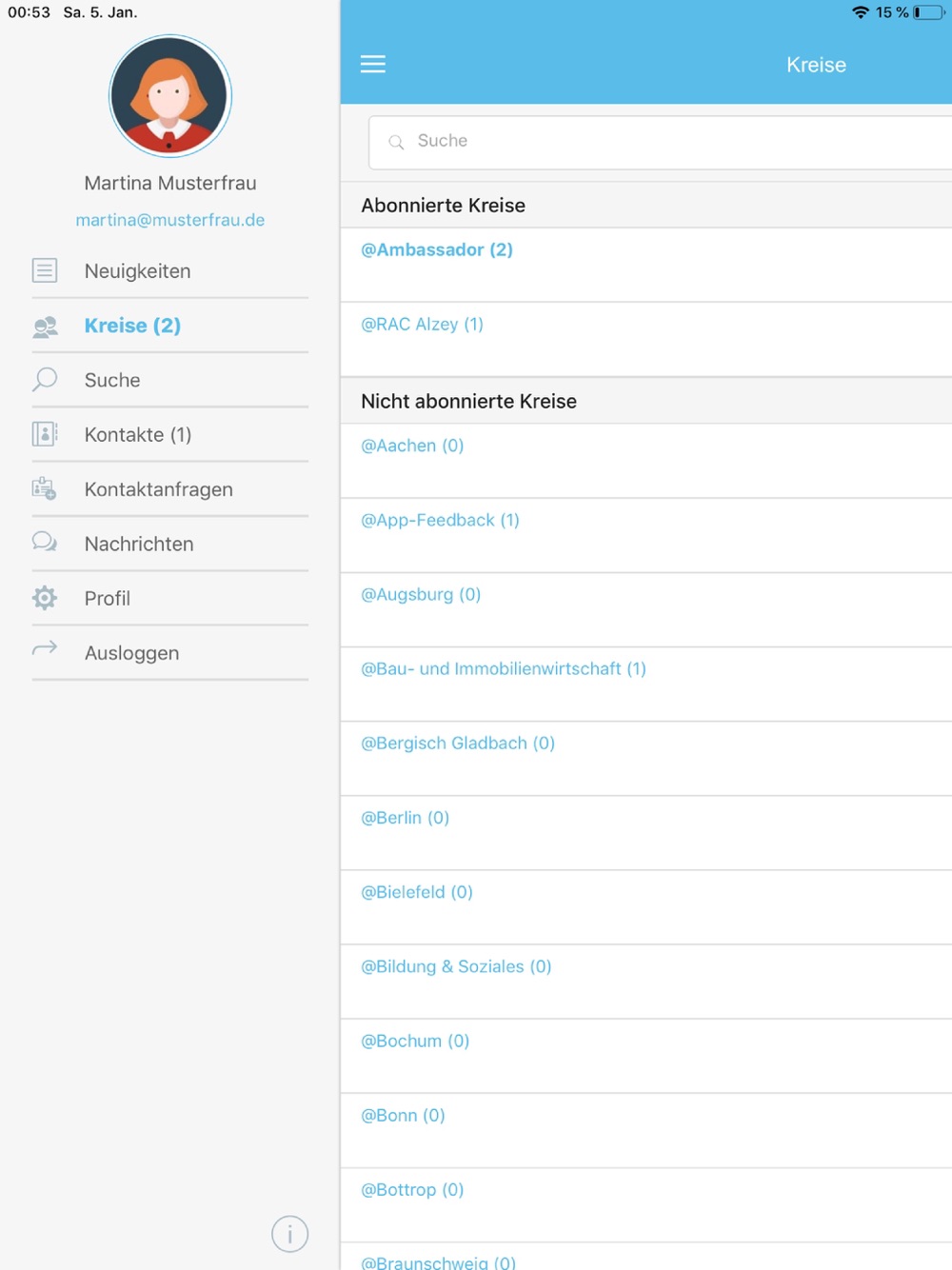
Task: Tap the Kontakte address book icon
Action: 45,434
